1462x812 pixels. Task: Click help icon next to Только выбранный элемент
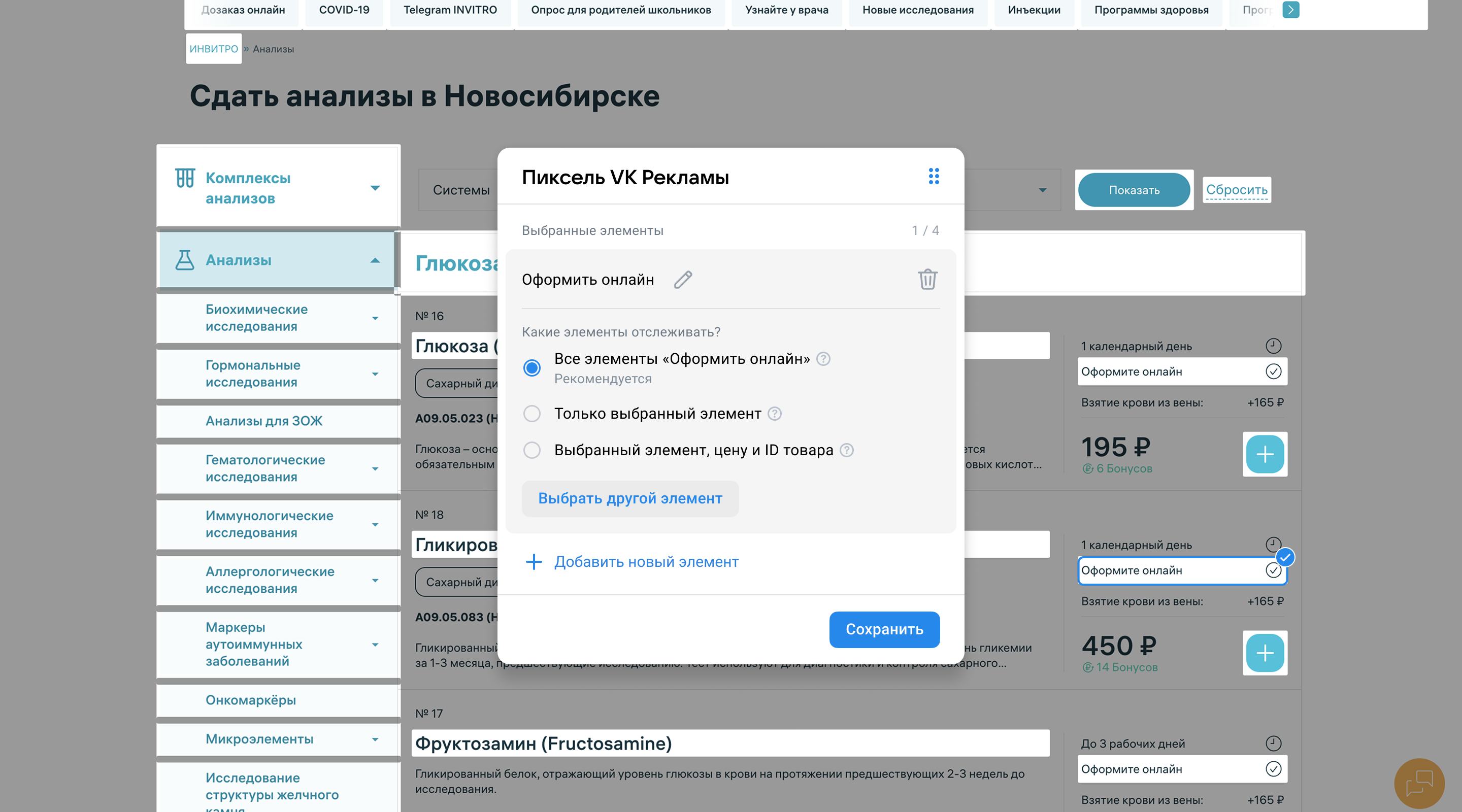click(x=775, y=414)
